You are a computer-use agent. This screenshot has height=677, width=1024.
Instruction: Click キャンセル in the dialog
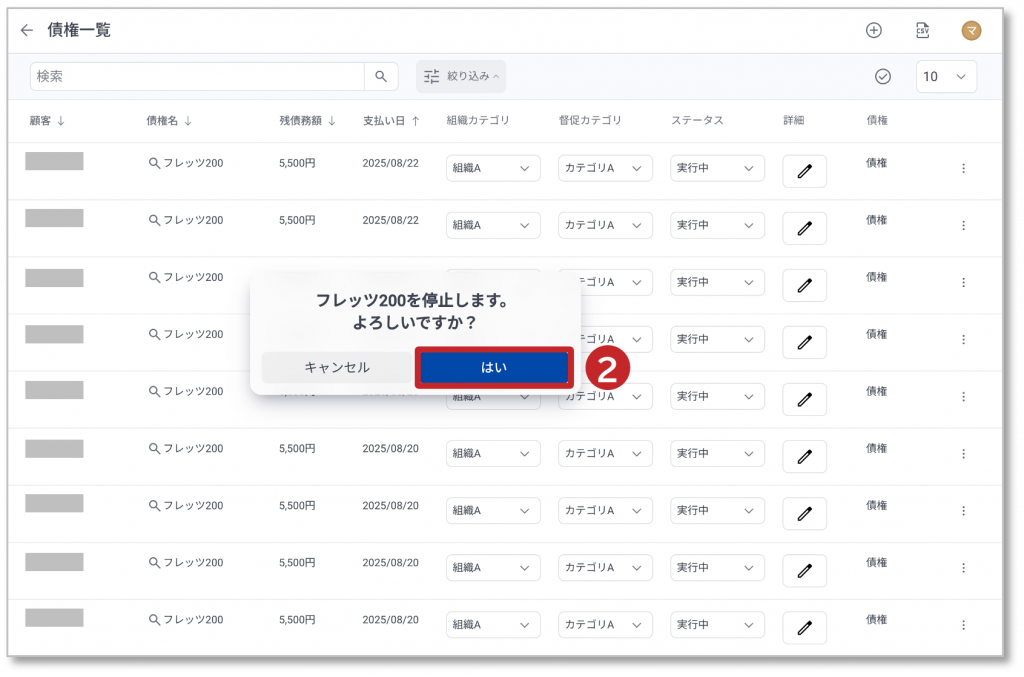click(337, 367)
